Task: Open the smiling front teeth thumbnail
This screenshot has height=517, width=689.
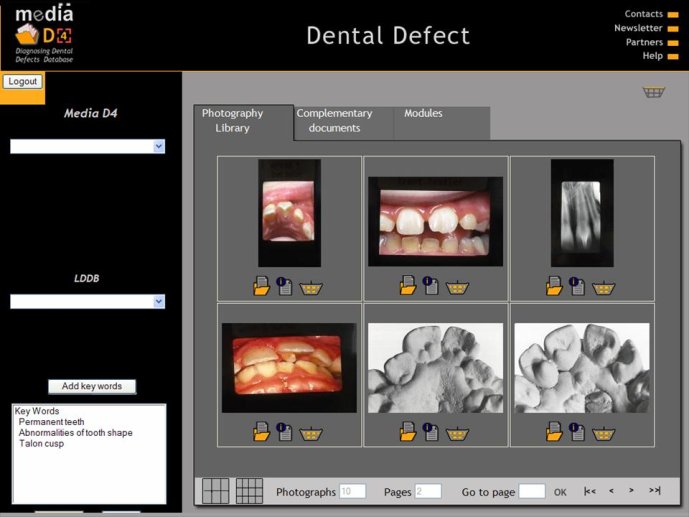Action: coord(435,221)
